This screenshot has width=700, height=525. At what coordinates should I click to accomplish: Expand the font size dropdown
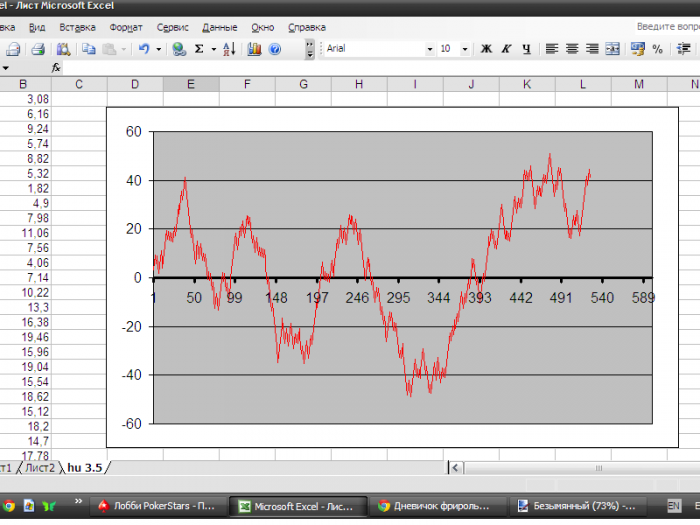pos(466,48)
